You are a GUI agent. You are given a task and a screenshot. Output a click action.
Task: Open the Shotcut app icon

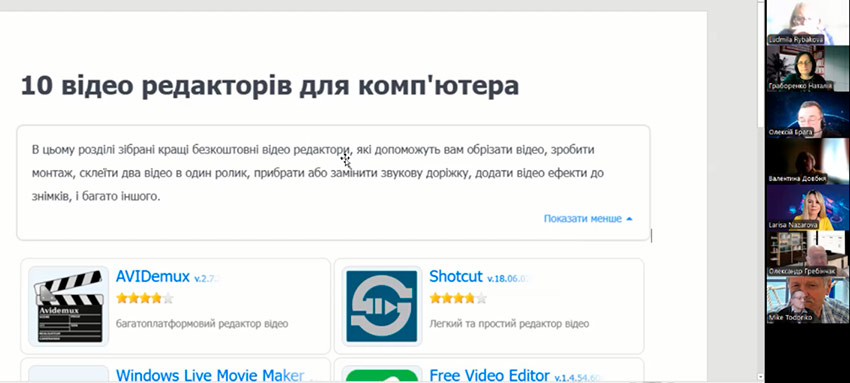pyautogui.click(x=382, y=306)
